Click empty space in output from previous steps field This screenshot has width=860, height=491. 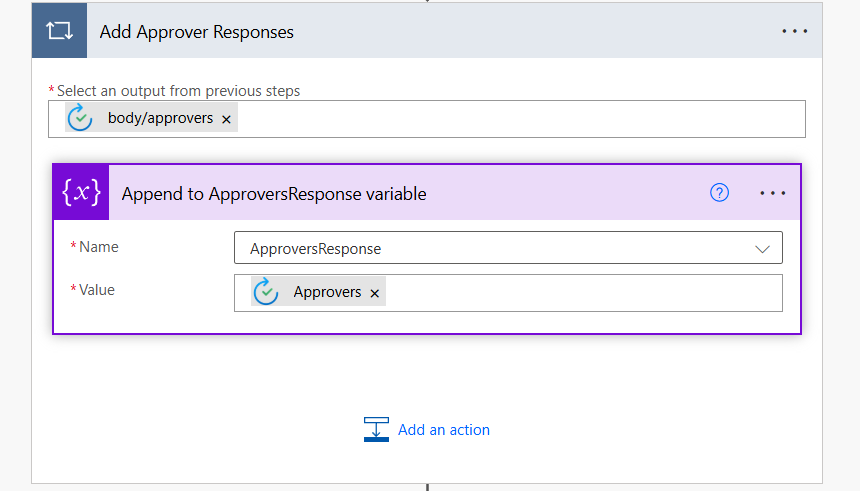pos(520,118)
